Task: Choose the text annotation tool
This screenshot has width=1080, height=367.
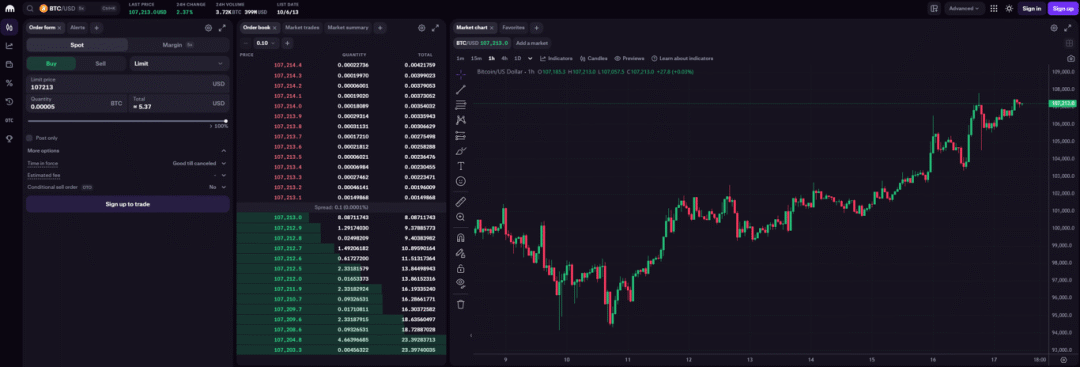Action: [461, 166]
